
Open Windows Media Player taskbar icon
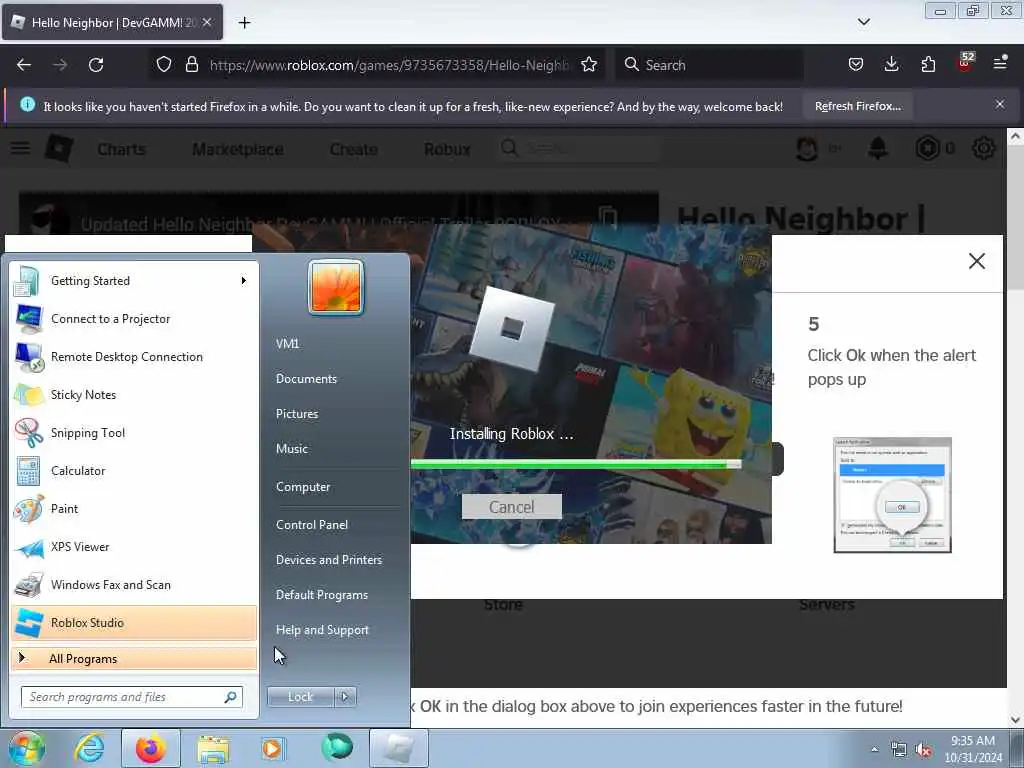tap(272, 748)
